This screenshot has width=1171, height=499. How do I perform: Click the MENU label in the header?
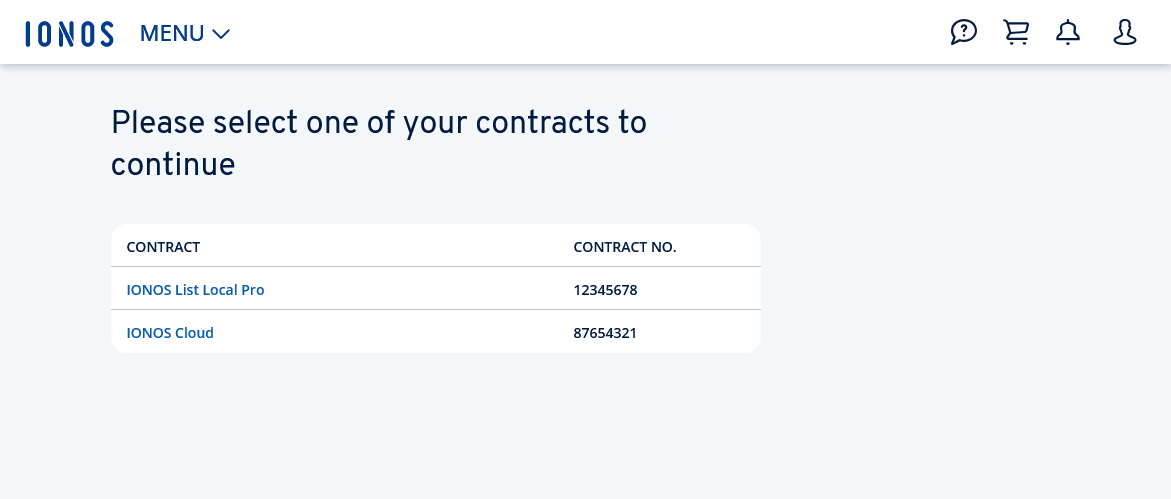[172, 33]
